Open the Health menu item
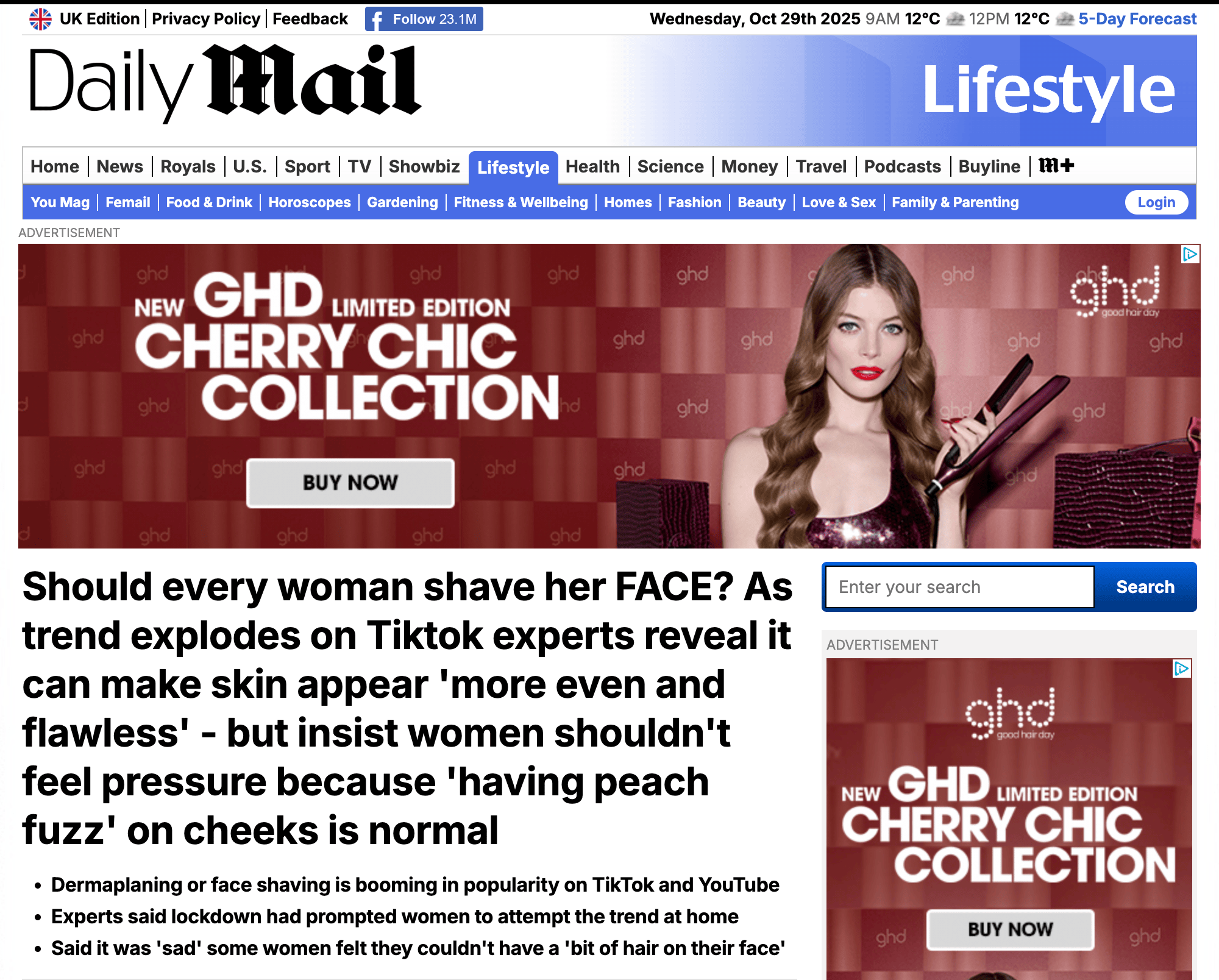1219x980 pixels. point(592,166)
